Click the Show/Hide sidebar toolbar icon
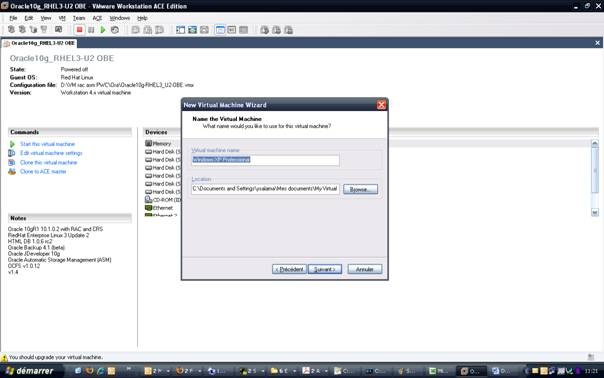The height and width of the screenshot is (378, 604). 180,30
